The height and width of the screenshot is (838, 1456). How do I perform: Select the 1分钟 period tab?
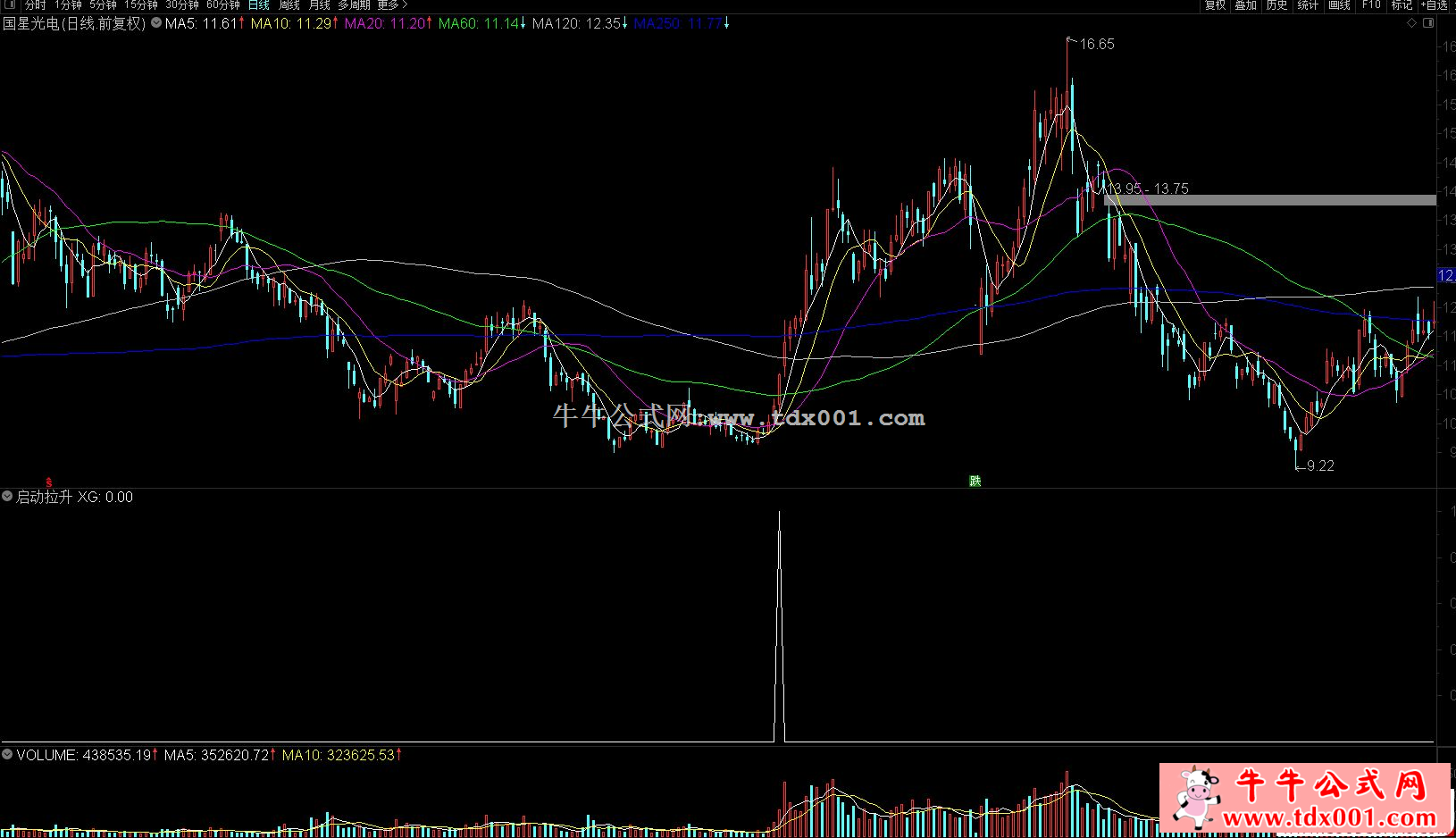[x=68, y=4]
